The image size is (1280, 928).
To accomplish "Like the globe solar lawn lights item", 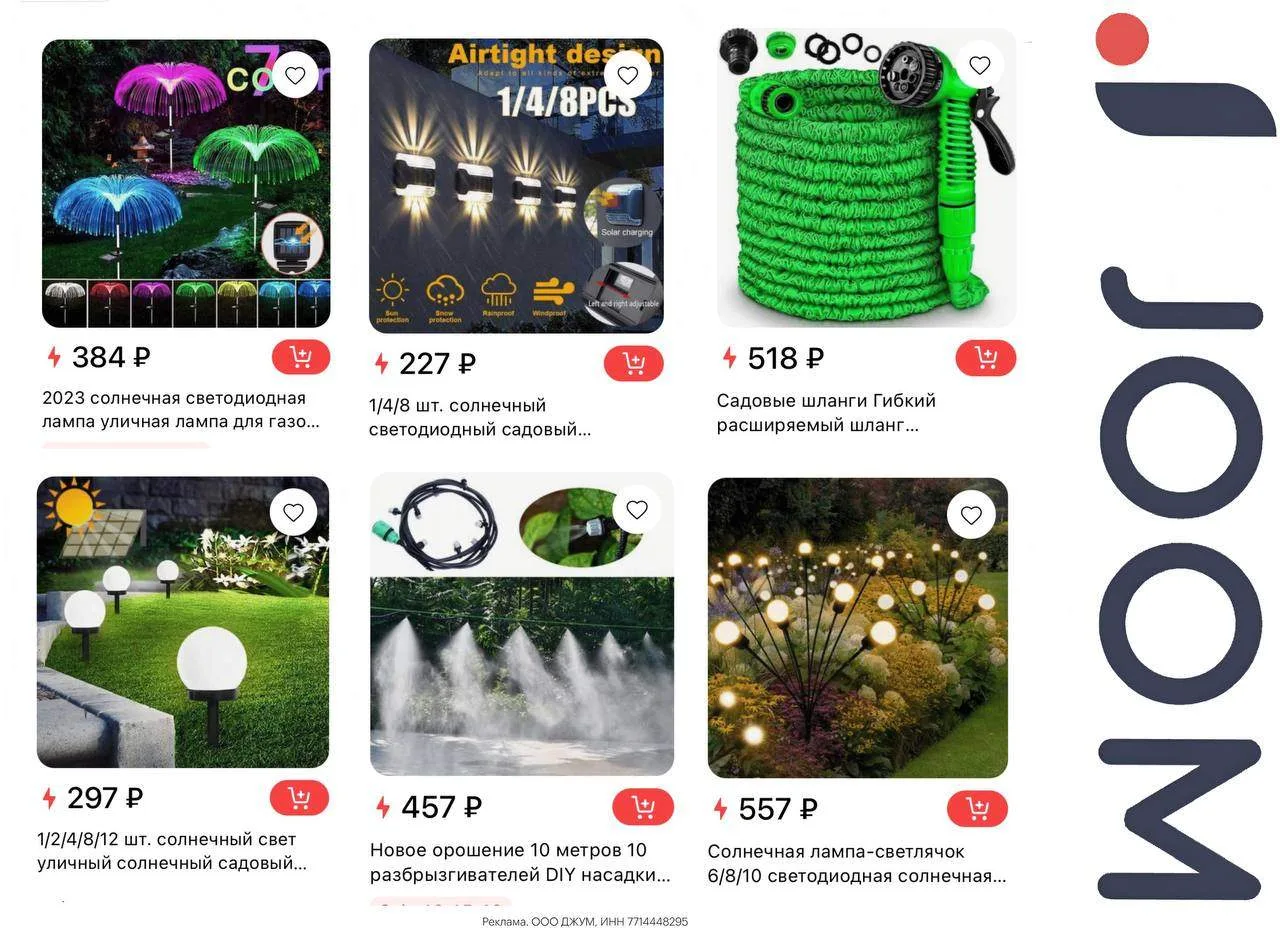I will click(x=293, y=513).
